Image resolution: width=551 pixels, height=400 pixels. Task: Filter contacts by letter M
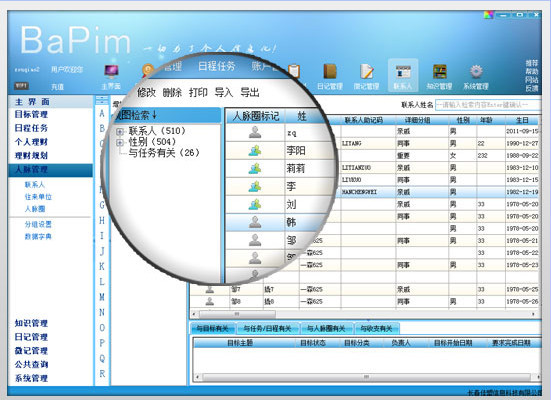[x=102, y=297]
